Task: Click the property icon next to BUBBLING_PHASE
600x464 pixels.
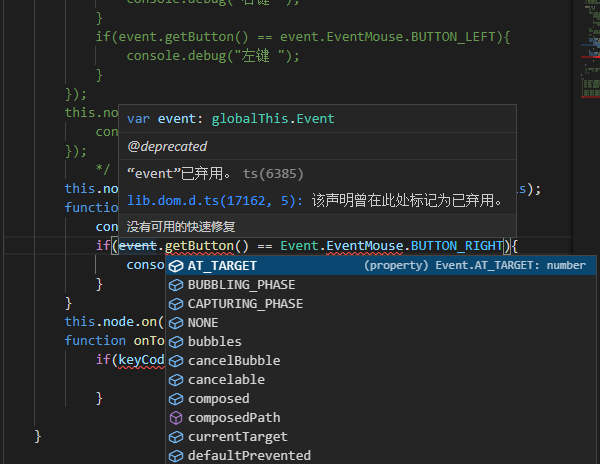Action: point(176,285)
